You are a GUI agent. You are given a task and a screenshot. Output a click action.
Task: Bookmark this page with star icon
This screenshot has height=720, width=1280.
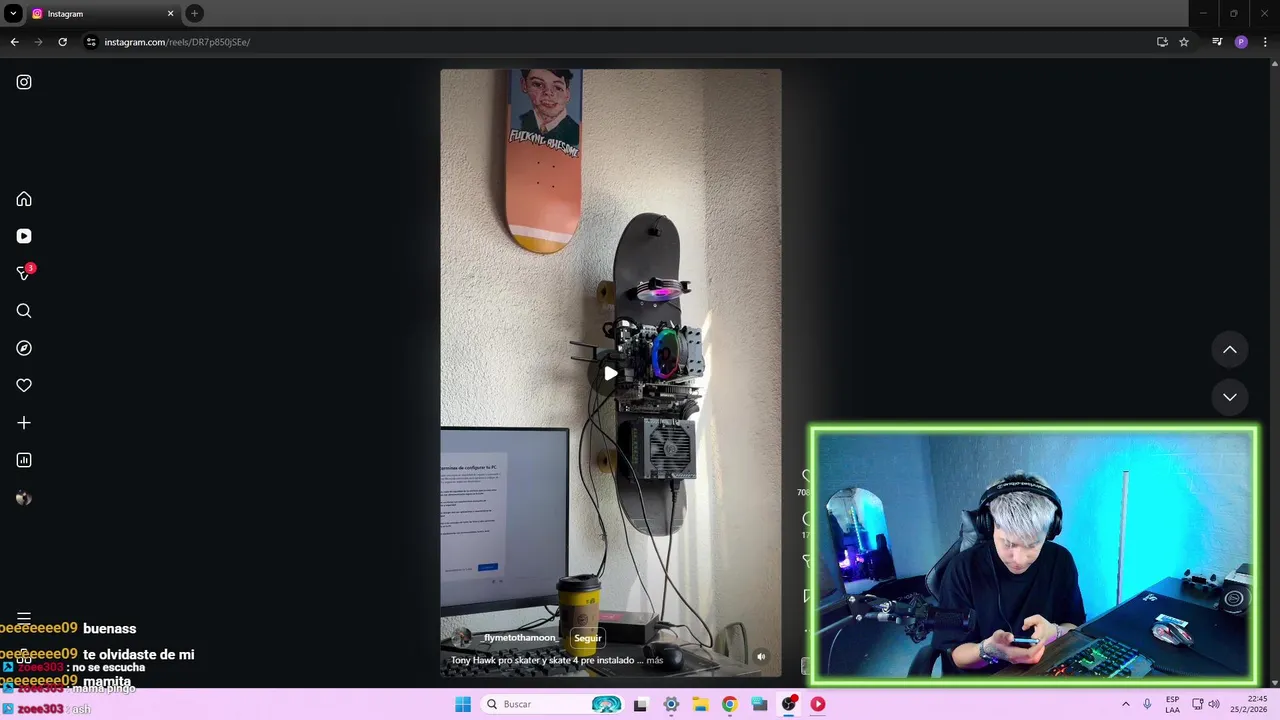point(1184,42)
